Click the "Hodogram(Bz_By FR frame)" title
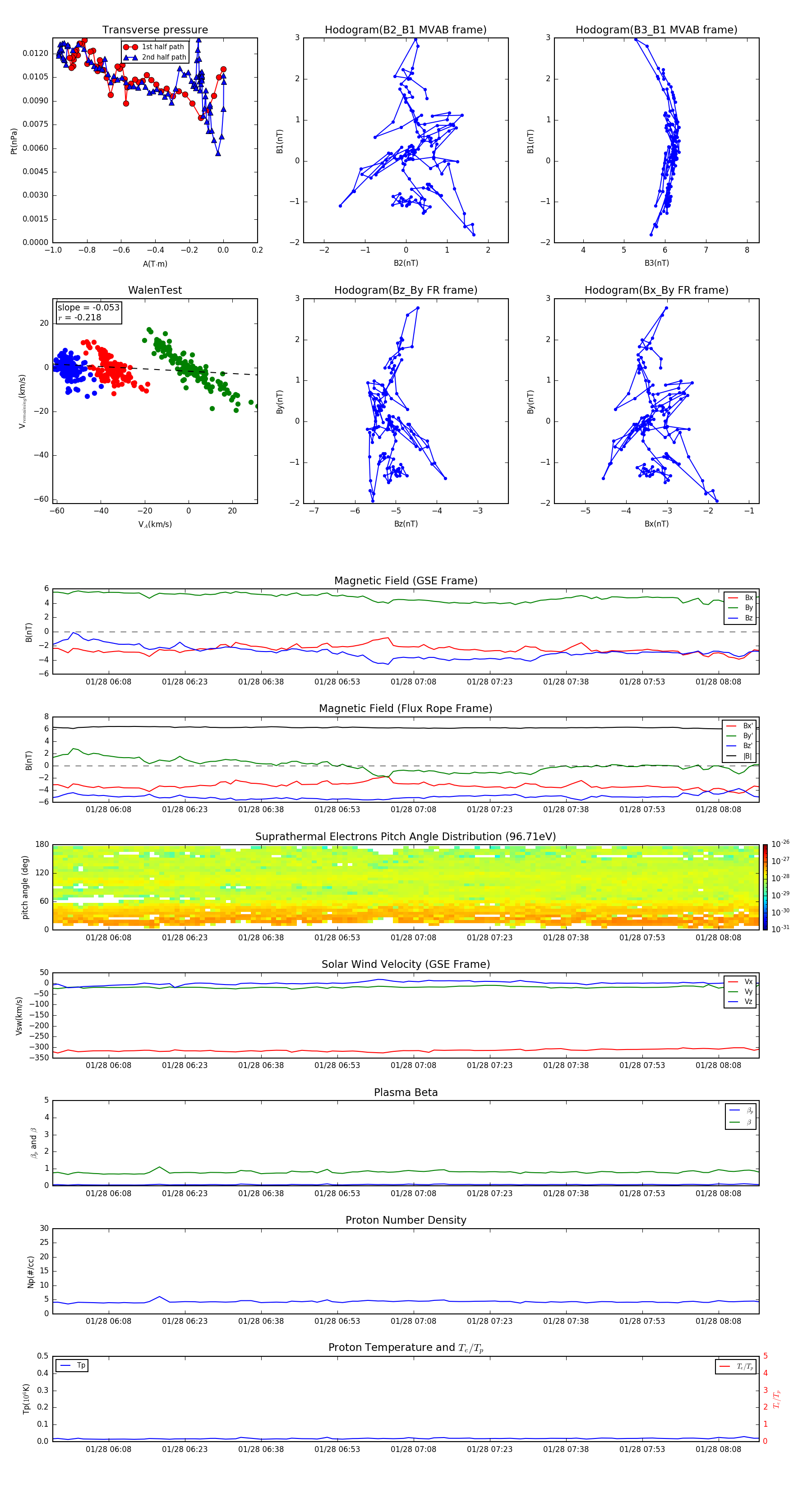 pos(406,290)
